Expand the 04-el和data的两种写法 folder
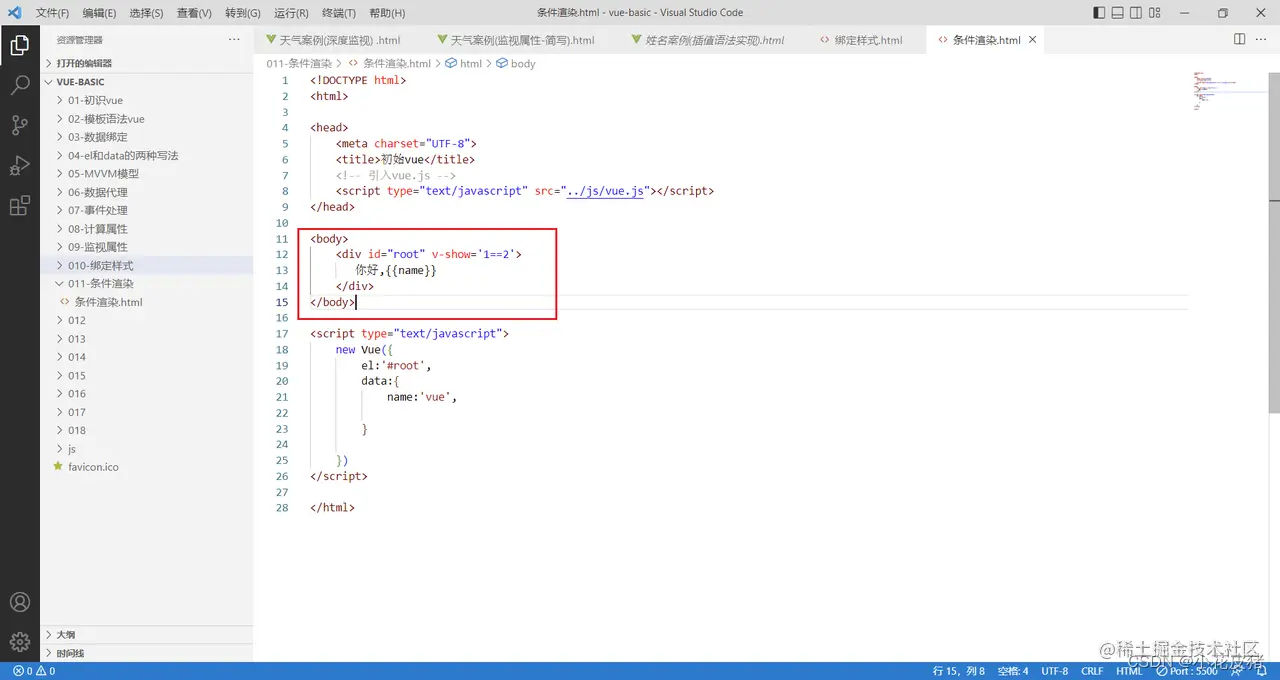The height and width of the screenshot is (680, 1280). [146, 155]
